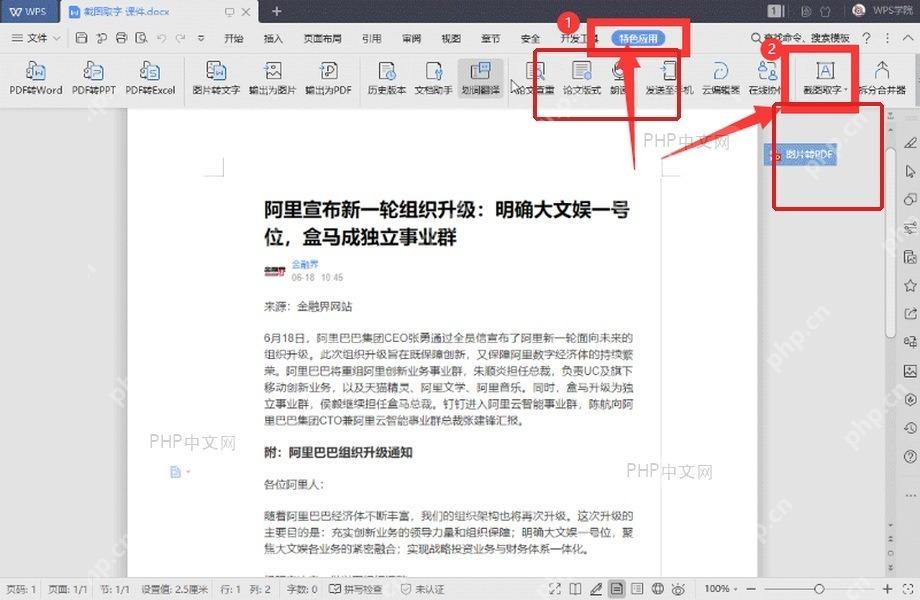Image resolution: width=920 pixels, height=600 pixels.
Task: Toggle eye protection mode icon
Action: (679, 589)
